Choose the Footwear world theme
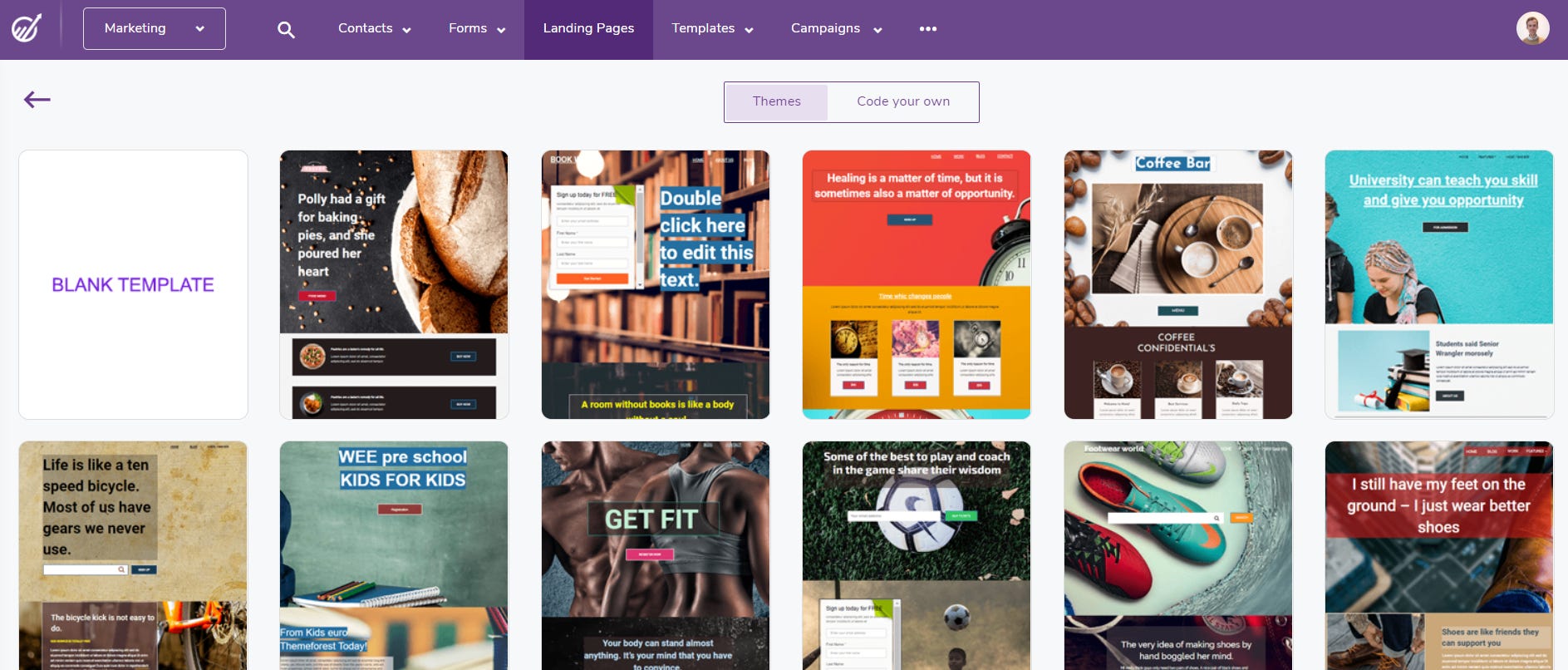Screen dimensions: 1568x670 (1178, 555)
